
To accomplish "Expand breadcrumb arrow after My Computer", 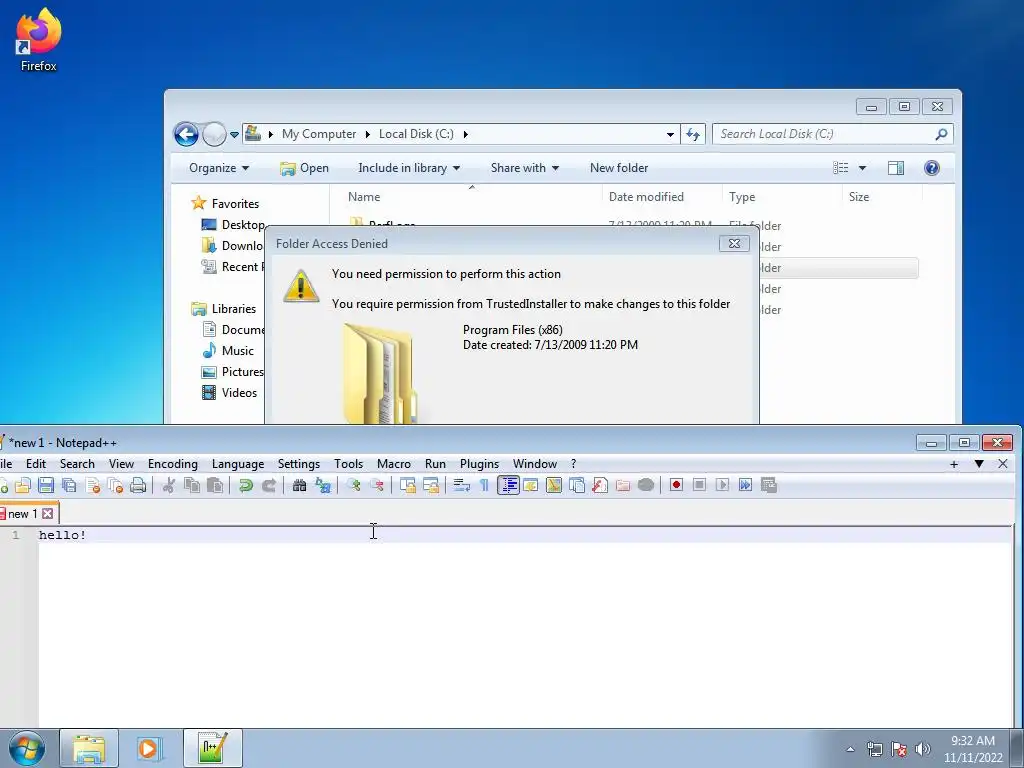I will pos(367,135).
